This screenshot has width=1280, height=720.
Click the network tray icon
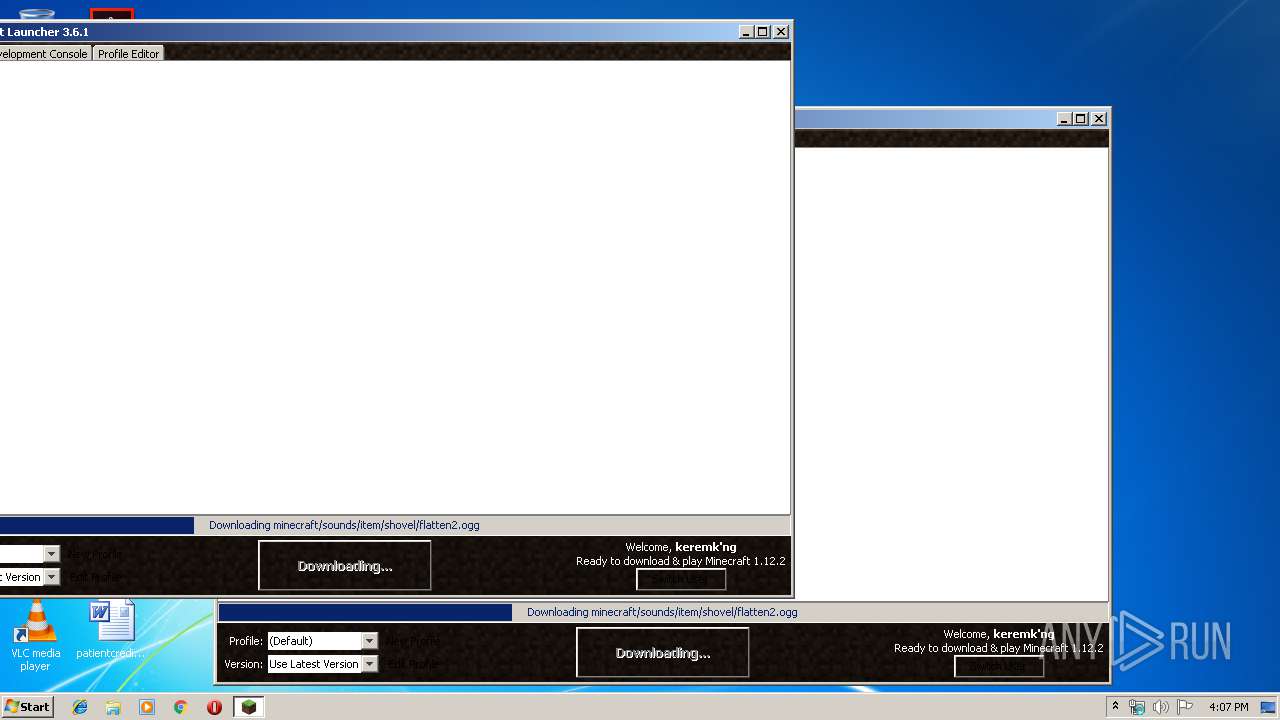1137,707
